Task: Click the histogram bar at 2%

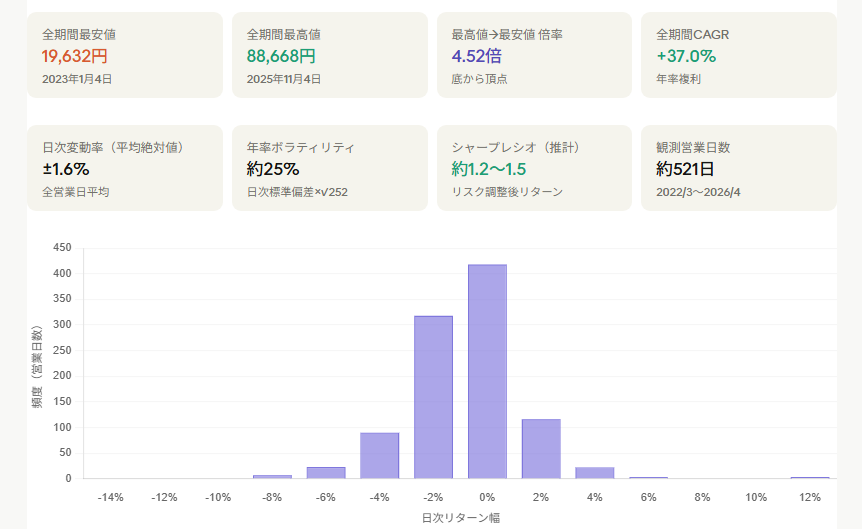Action: pyautogui.click(x=541, y=449)
